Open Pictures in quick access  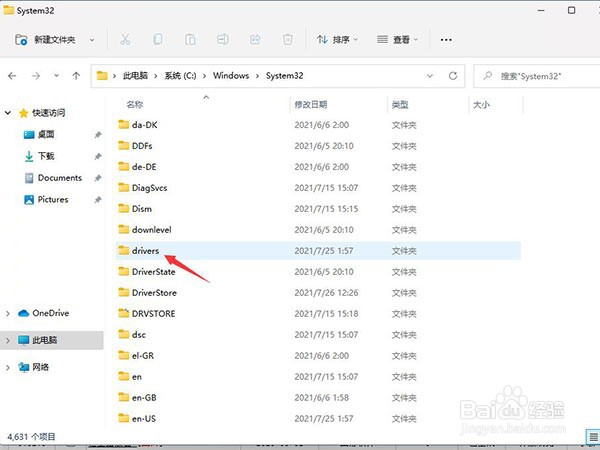click(x=46, y=200)
